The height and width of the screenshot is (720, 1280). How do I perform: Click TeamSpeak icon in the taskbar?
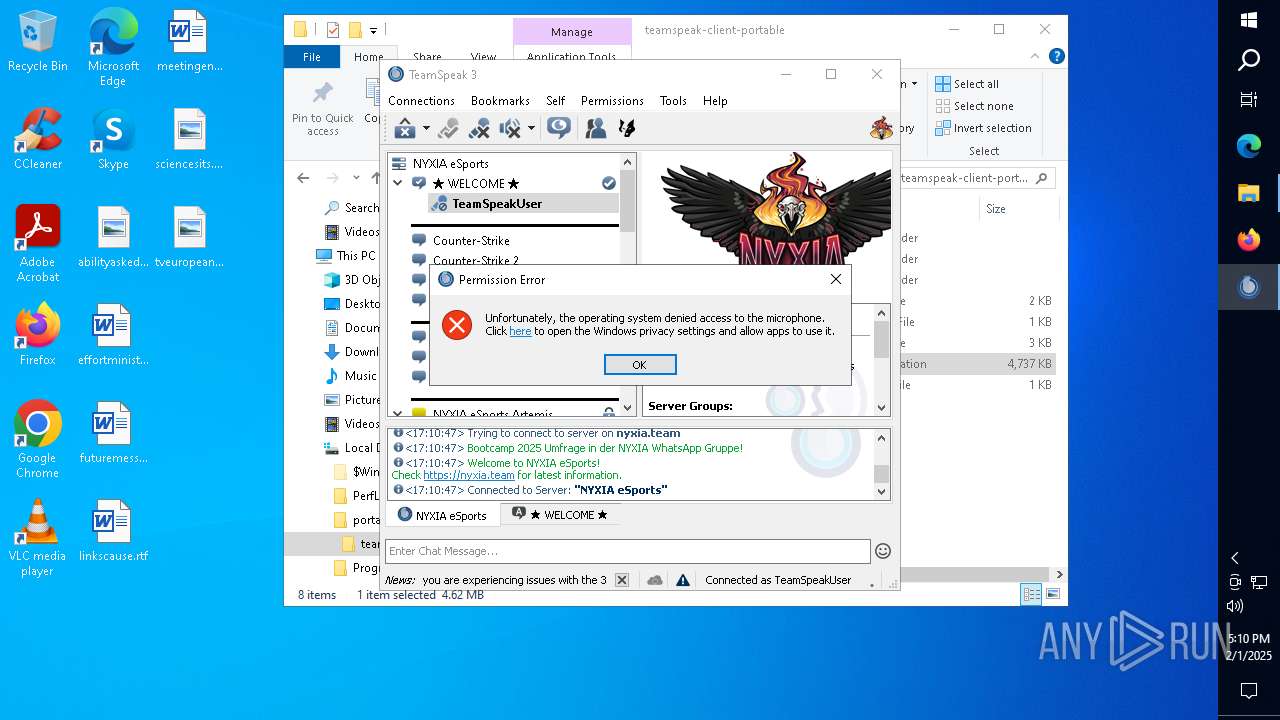(1249, 287)
